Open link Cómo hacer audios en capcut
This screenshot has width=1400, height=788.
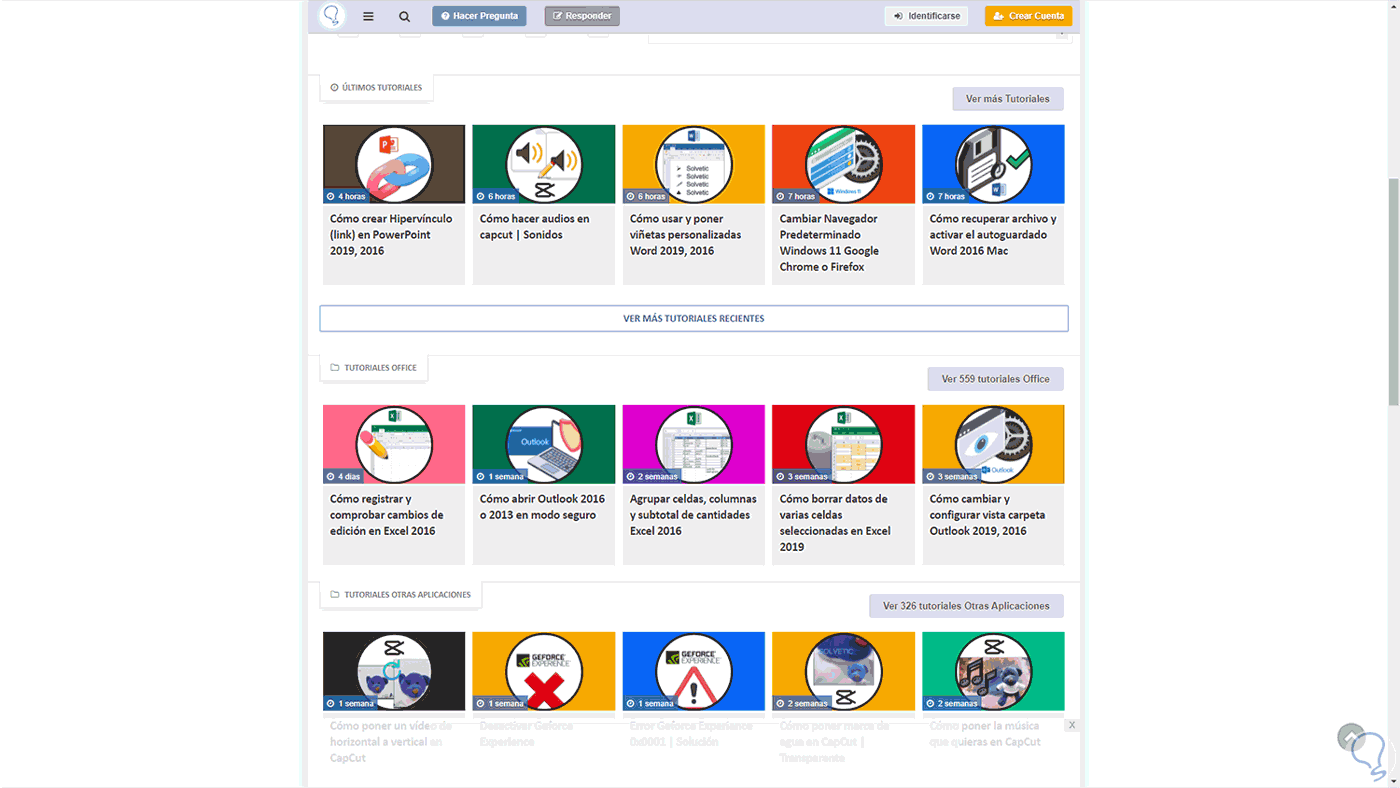coord(535,227)
